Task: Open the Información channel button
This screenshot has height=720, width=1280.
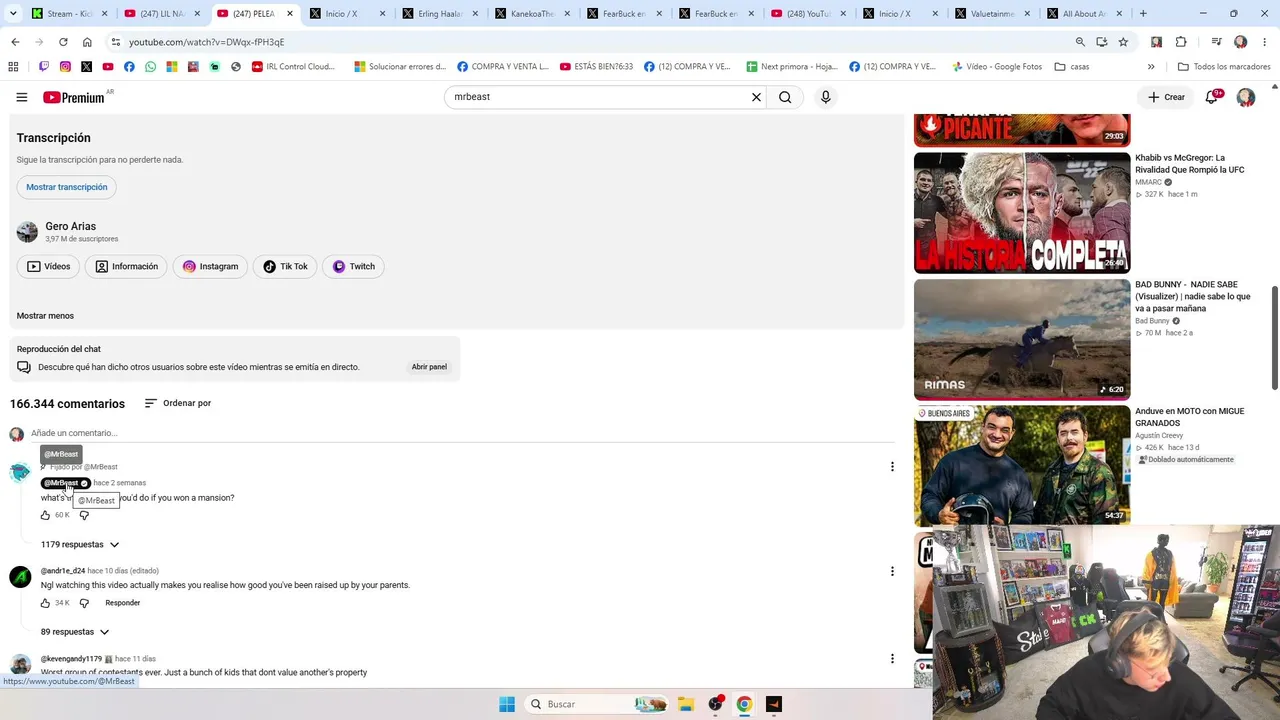Action: (127, 267)
